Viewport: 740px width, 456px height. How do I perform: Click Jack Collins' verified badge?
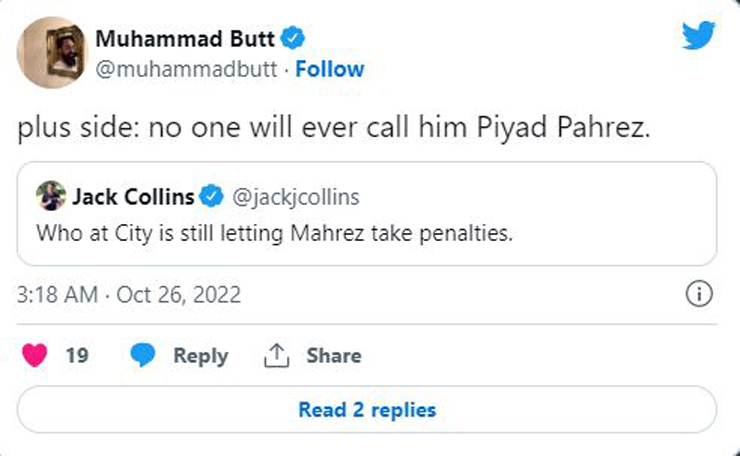(x=212, y=197)
